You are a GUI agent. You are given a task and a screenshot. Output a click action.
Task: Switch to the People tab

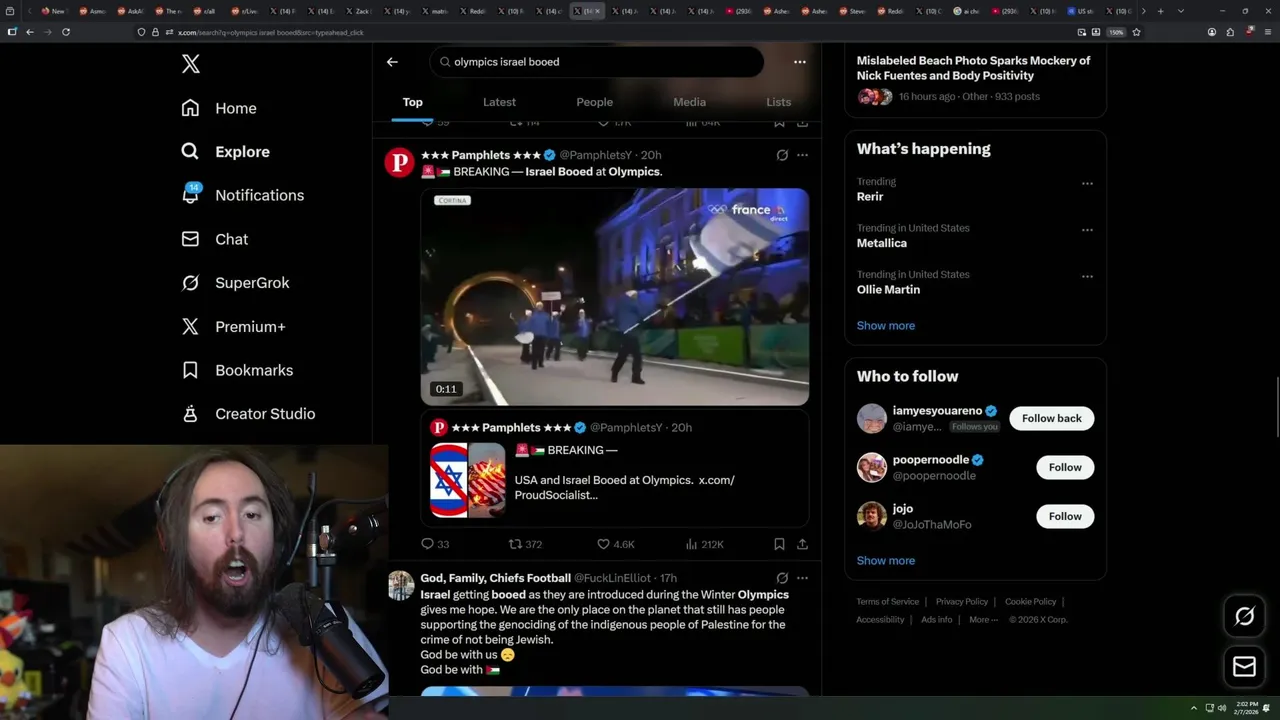tap(594, 102)
